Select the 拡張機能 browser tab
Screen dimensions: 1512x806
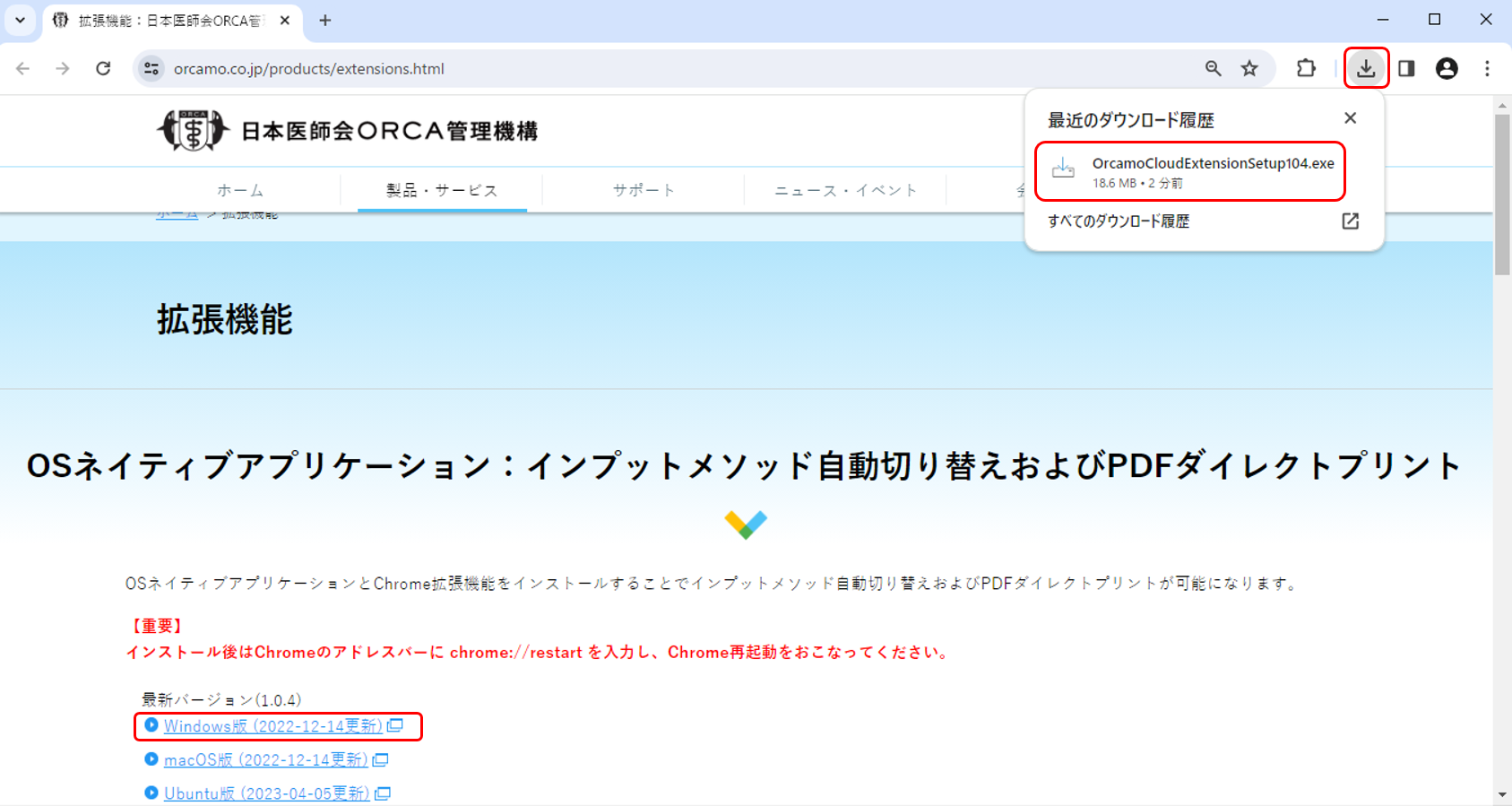[x=171, y=21]
